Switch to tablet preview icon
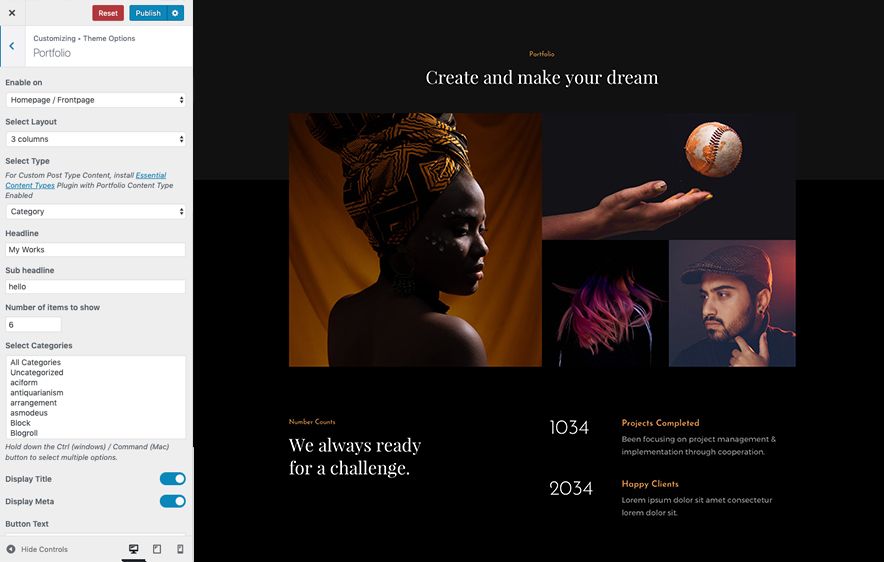Image resolution: width=884 pixels, height=562 pixels. coord(157,549)
